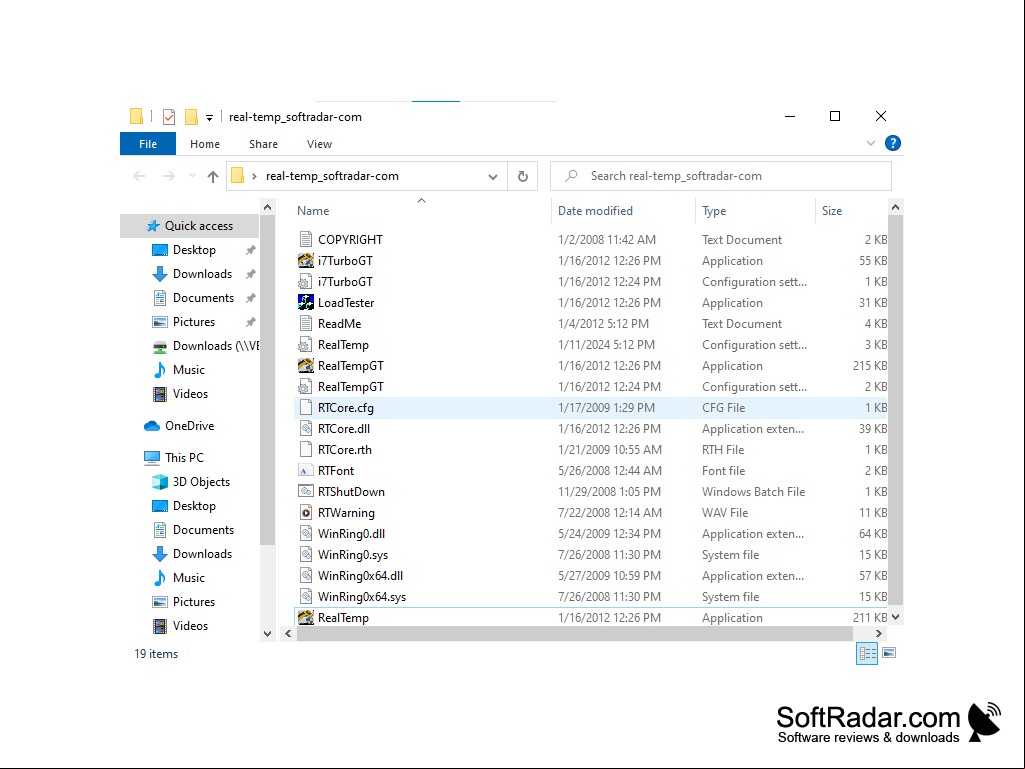Select the RTCore.rth file name
Viewport: 1025px width, 769px height.
tap(344, 449)
